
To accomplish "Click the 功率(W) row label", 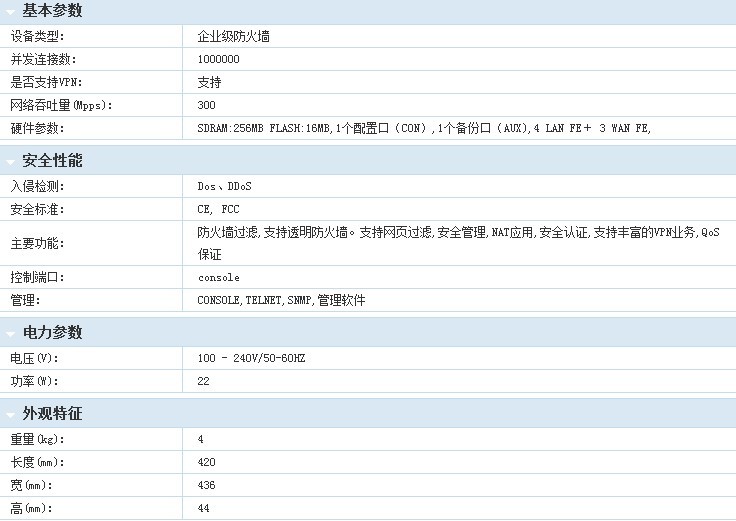I will [x=32, y=381].
